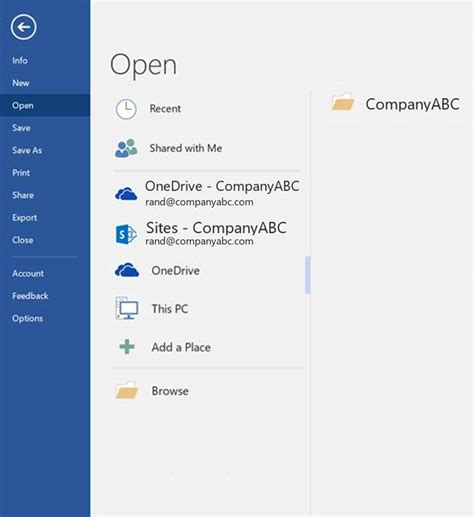Viewport: 474px width, 517px height.
Task: Click the green plus Add a Place icon
Action: (127, 347)
